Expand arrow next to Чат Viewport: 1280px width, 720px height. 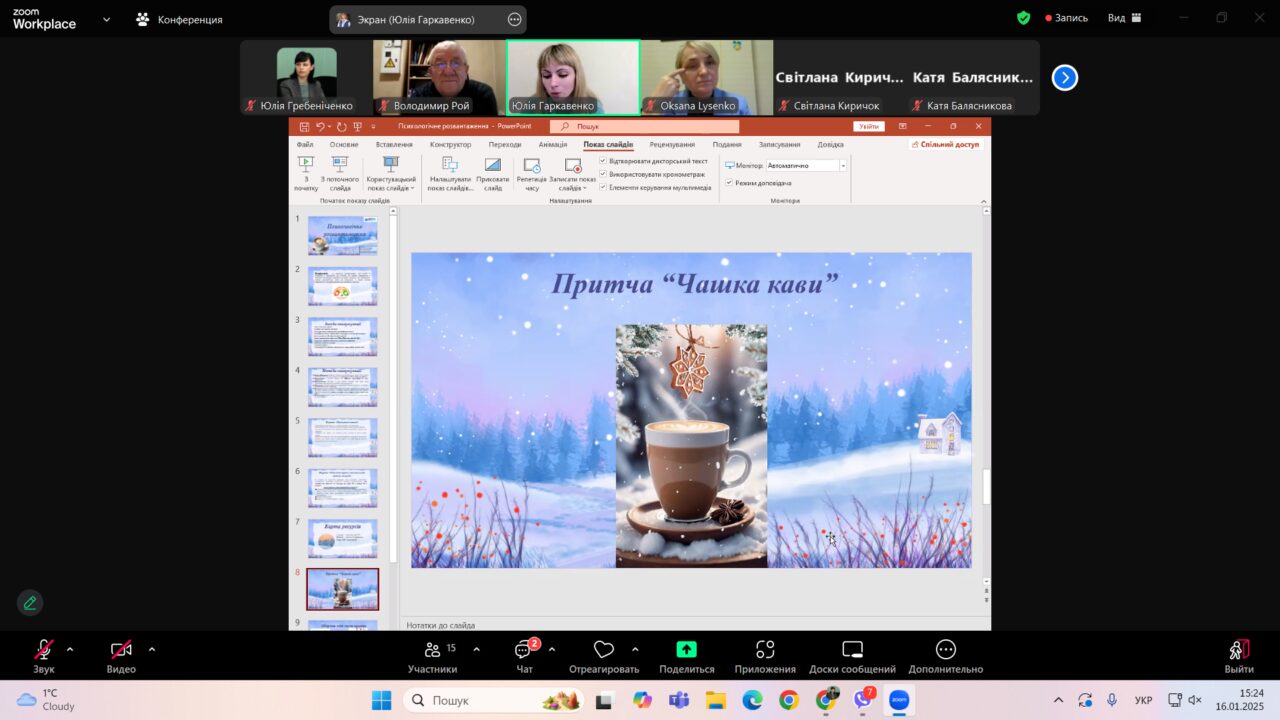coord(552,649)
